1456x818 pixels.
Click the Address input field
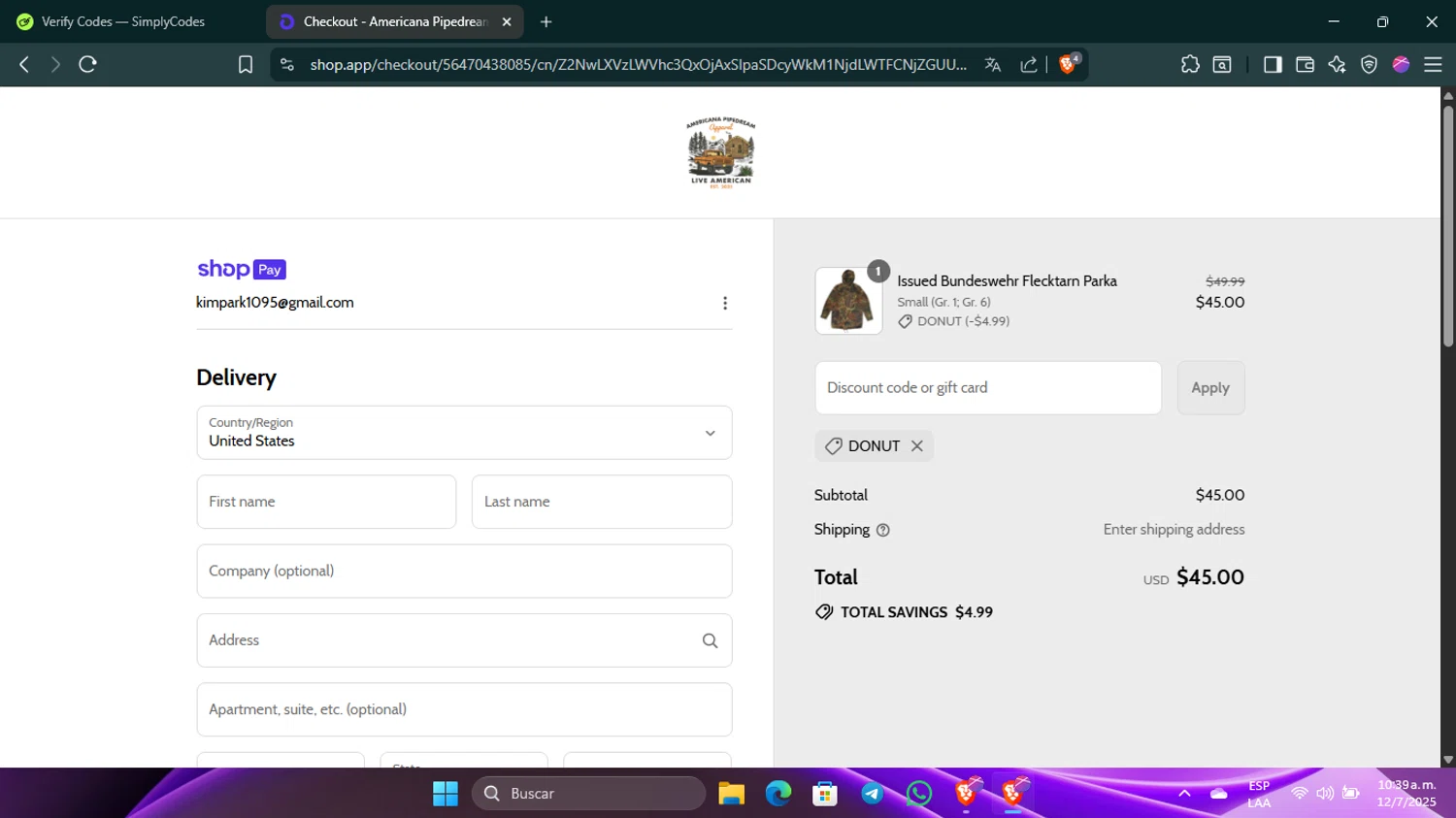tap(464, 640)
